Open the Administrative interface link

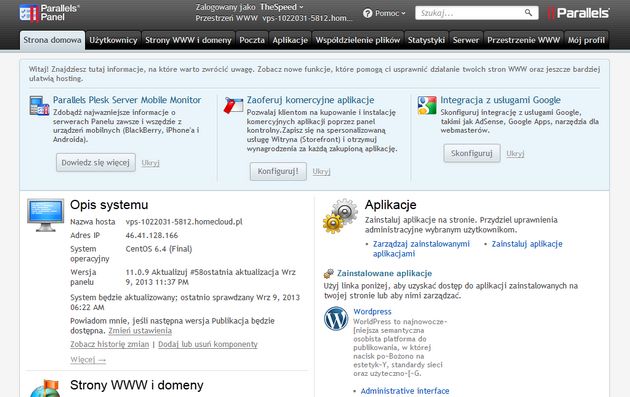tap(405, 391)
